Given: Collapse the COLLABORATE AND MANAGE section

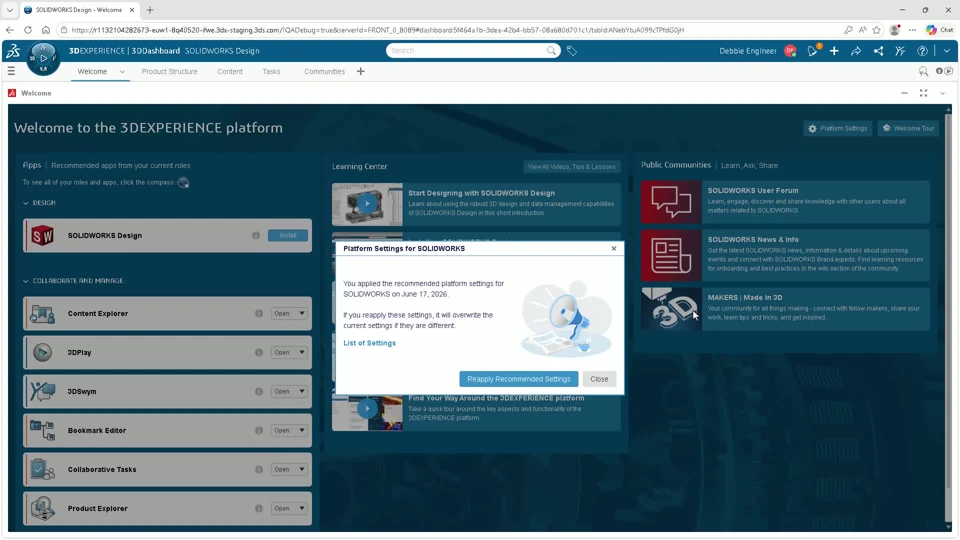Looking at the screenshot, I should pyautogui.click(x=26, y=281).
